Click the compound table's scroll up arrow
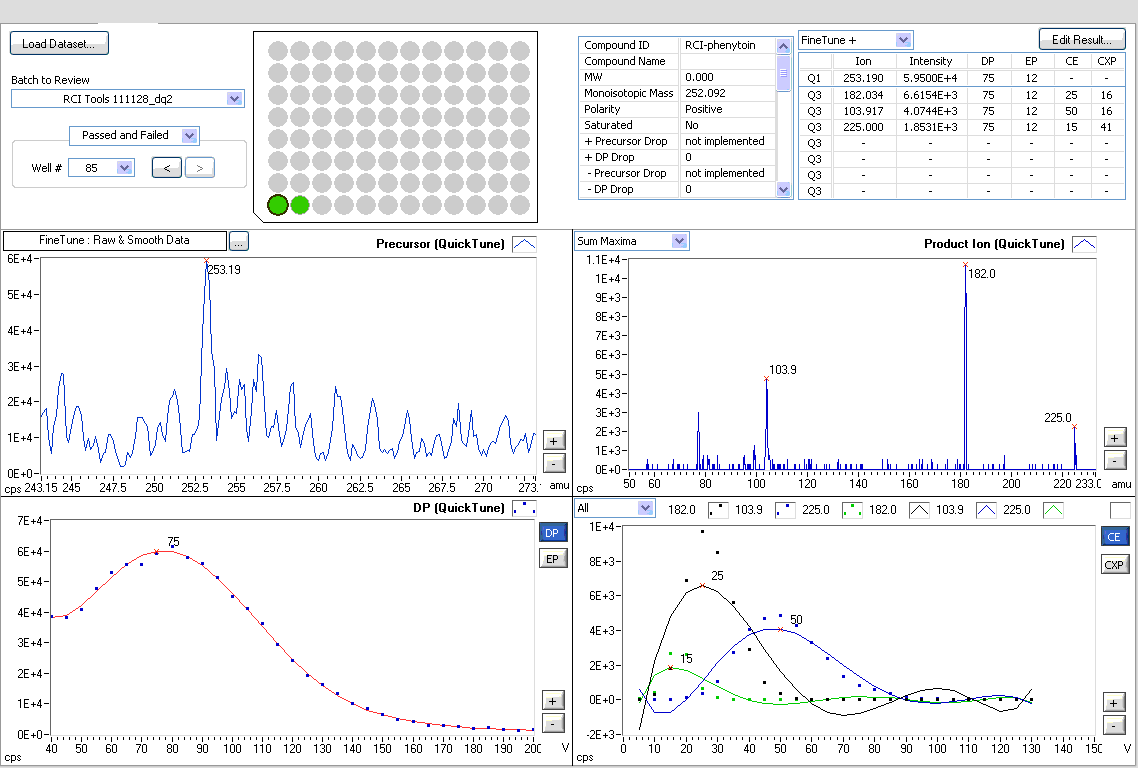Viewport: 1138px width, 768px height. pos(783,46)
